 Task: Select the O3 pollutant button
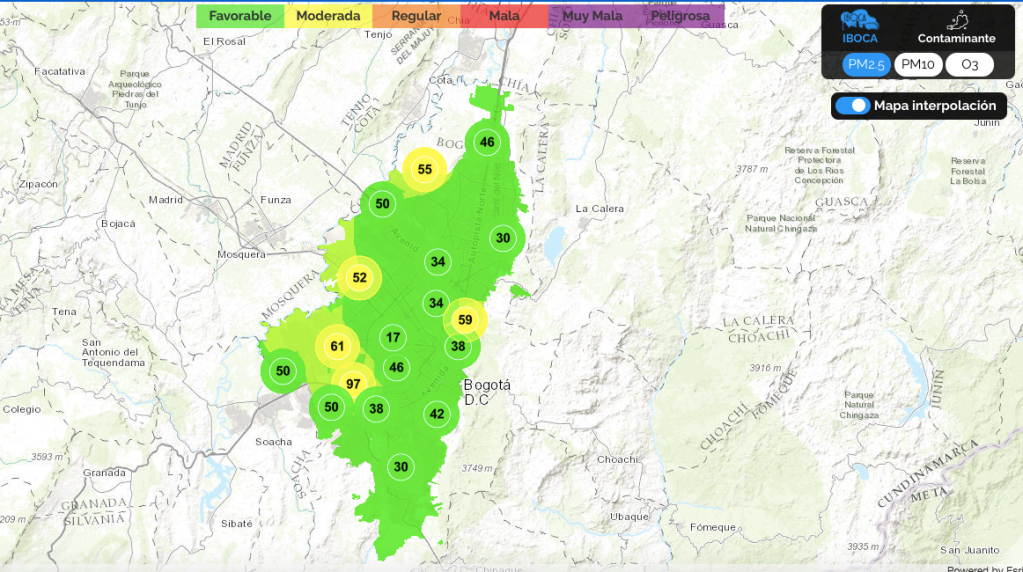pyautogui.click(x=970, y=65)
